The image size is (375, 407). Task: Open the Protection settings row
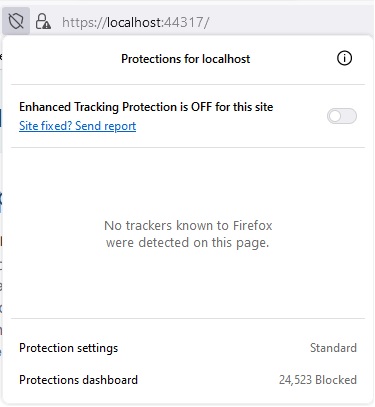(x=188, y=348)
